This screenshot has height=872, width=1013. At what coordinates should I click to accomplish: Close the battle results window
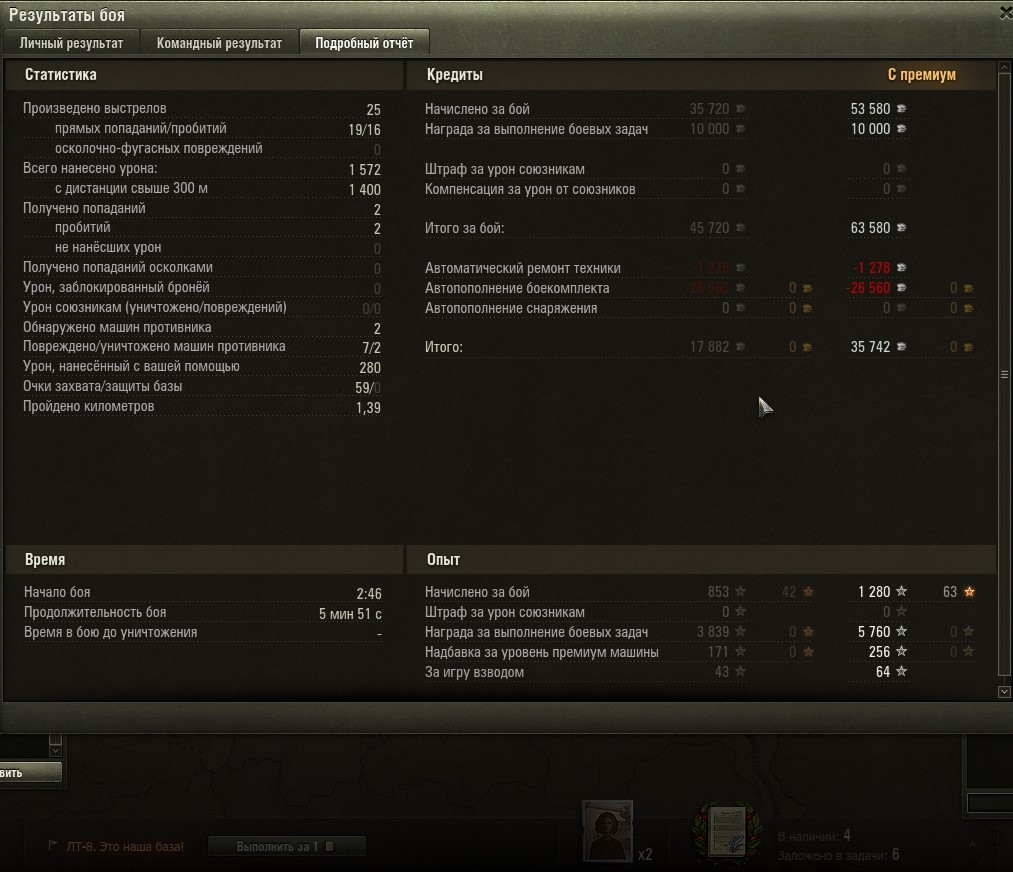pos(1005,14)
